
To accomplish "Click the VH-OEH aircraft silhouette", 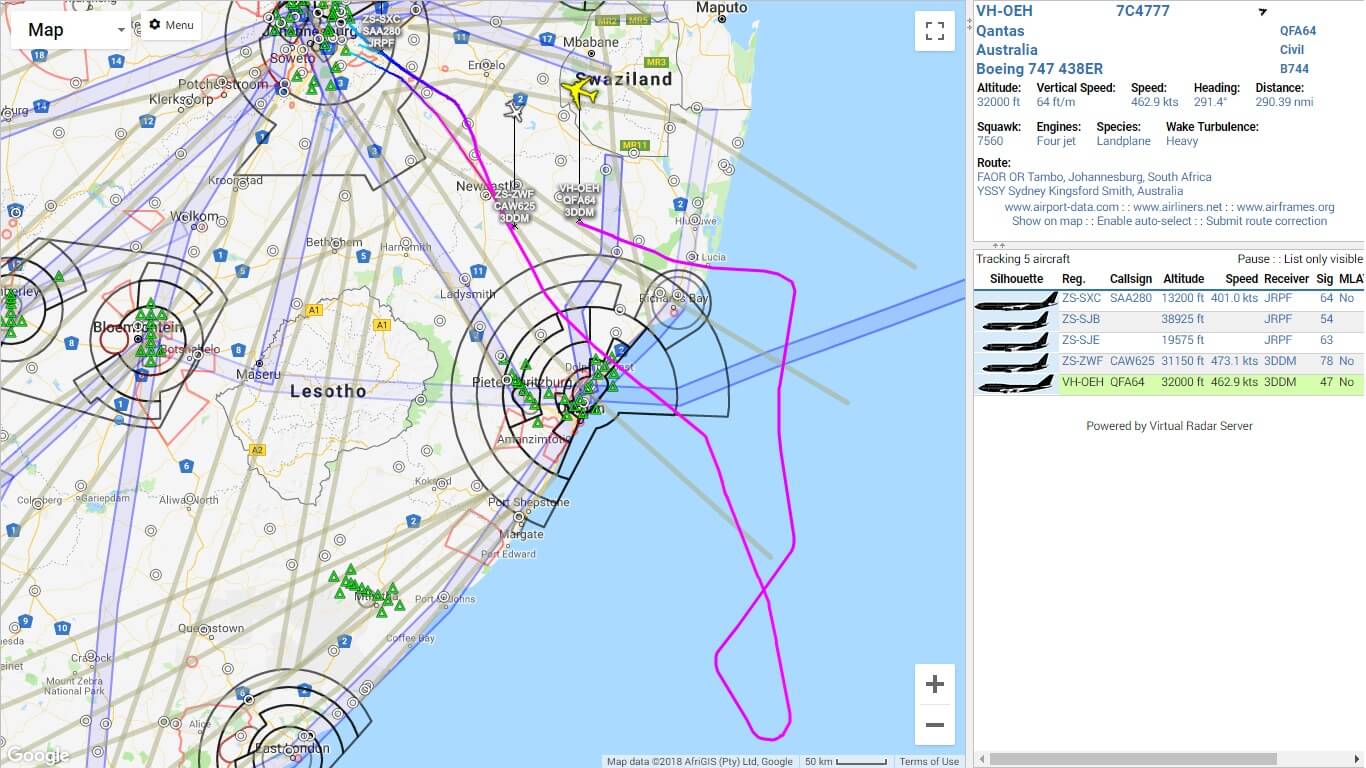I will [1016, 383].
